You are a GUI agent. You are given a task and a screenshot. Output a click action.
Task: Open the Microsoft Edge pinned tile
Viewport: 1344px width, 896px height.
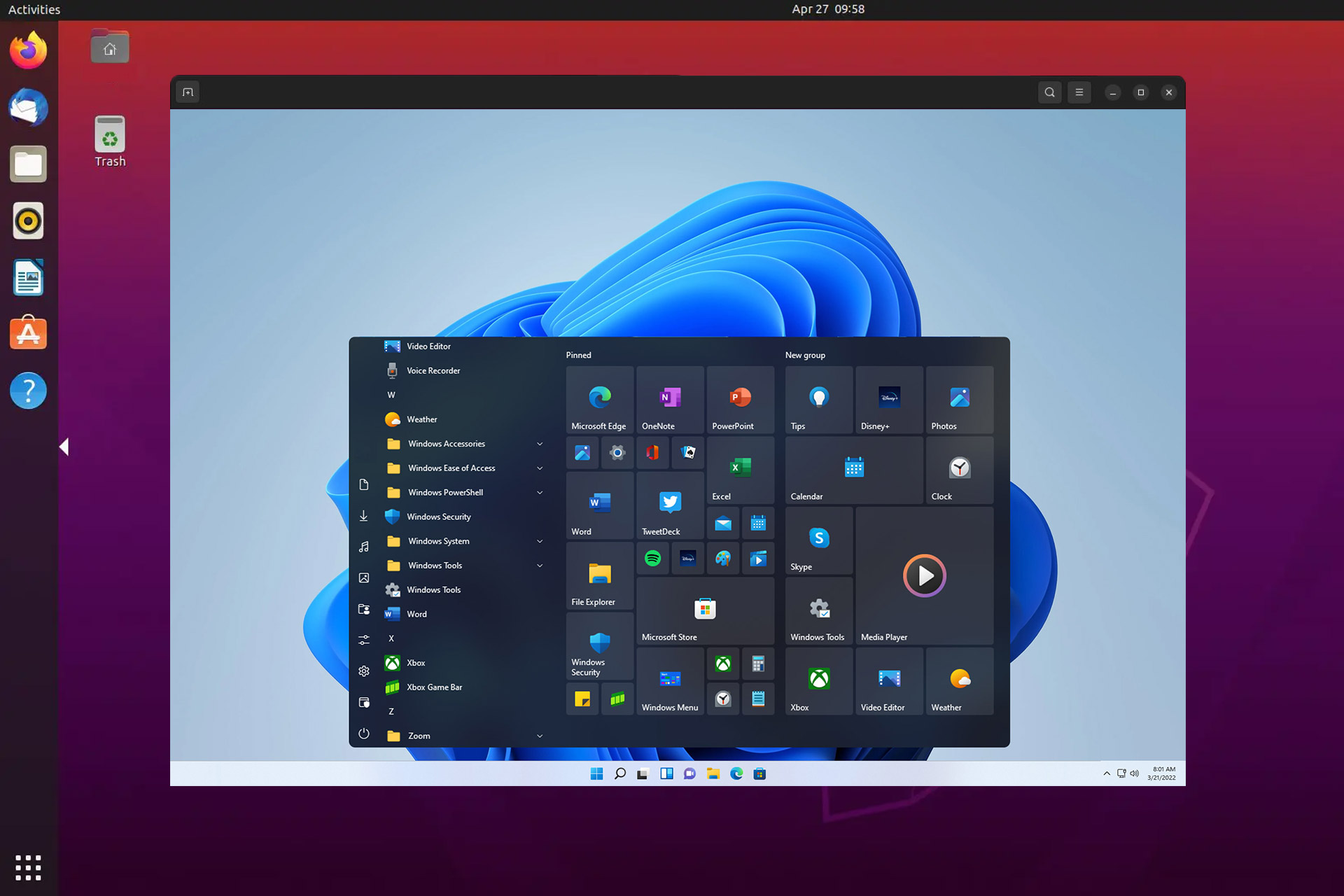click(x=599, y=400)
